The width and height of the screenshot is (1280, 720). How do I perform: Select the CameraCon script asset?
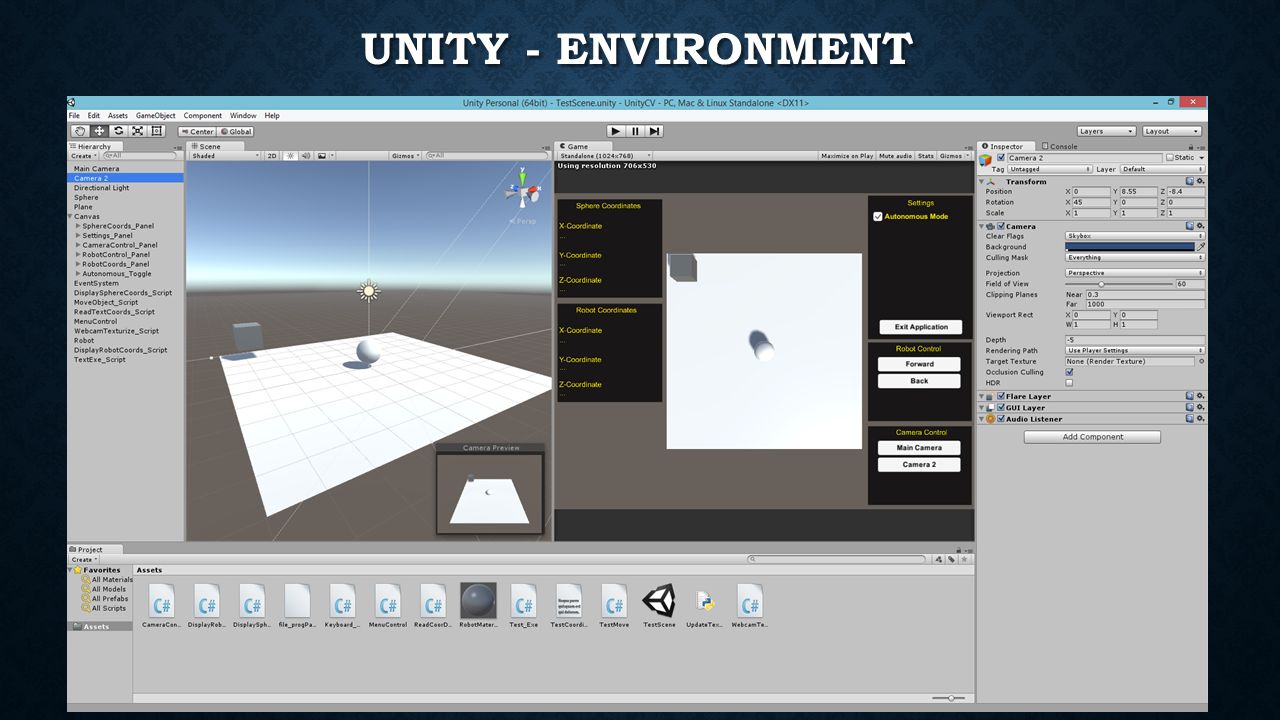tap(161, 606)
